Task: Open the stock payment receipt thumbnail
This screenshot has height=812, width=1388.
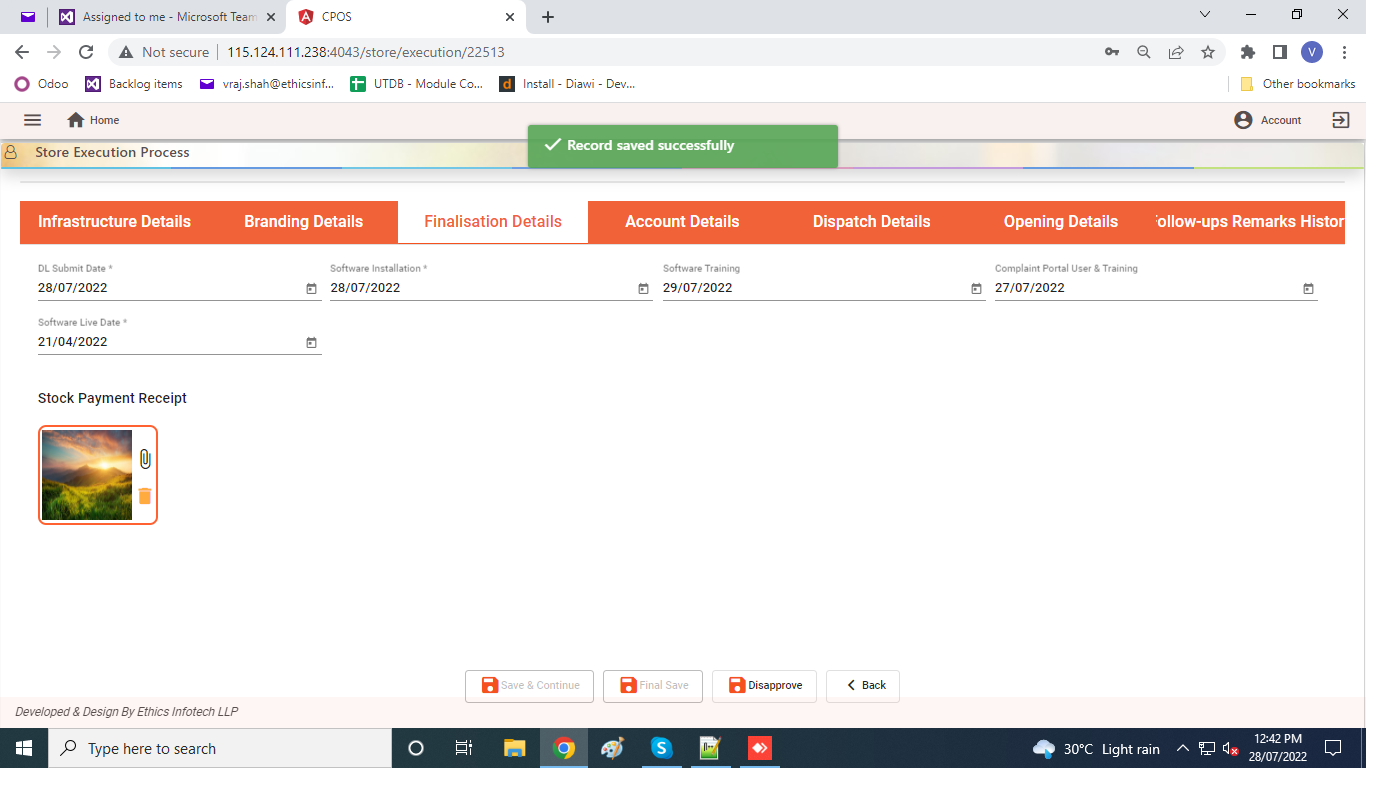Action: point(87,475)
